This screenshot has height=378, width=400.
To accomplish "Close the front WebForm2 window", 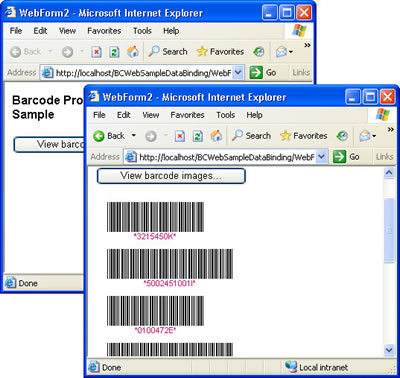I will 388,97.
